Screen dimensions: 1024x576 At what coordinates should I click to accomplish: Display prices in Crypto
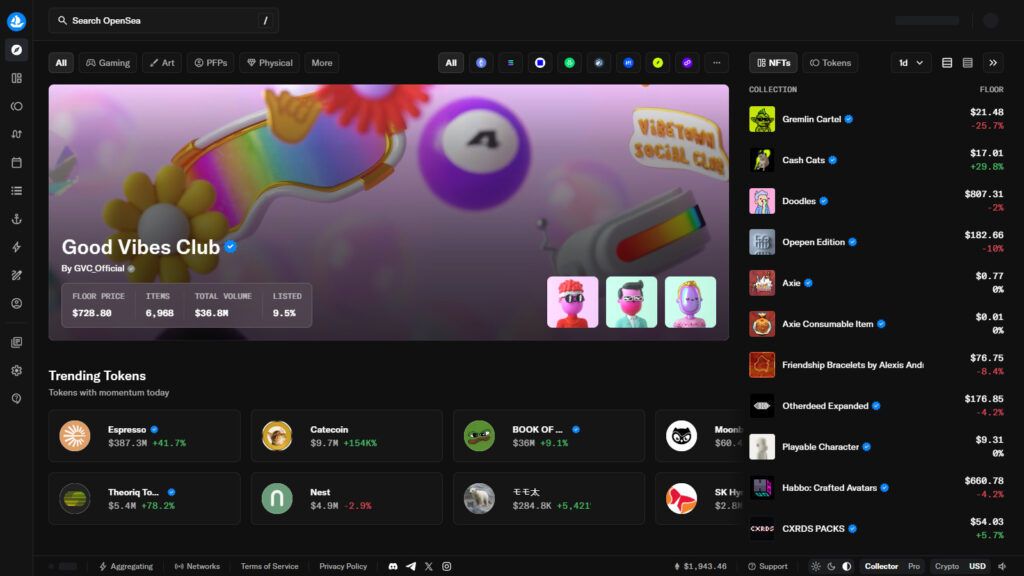[946, 566]
